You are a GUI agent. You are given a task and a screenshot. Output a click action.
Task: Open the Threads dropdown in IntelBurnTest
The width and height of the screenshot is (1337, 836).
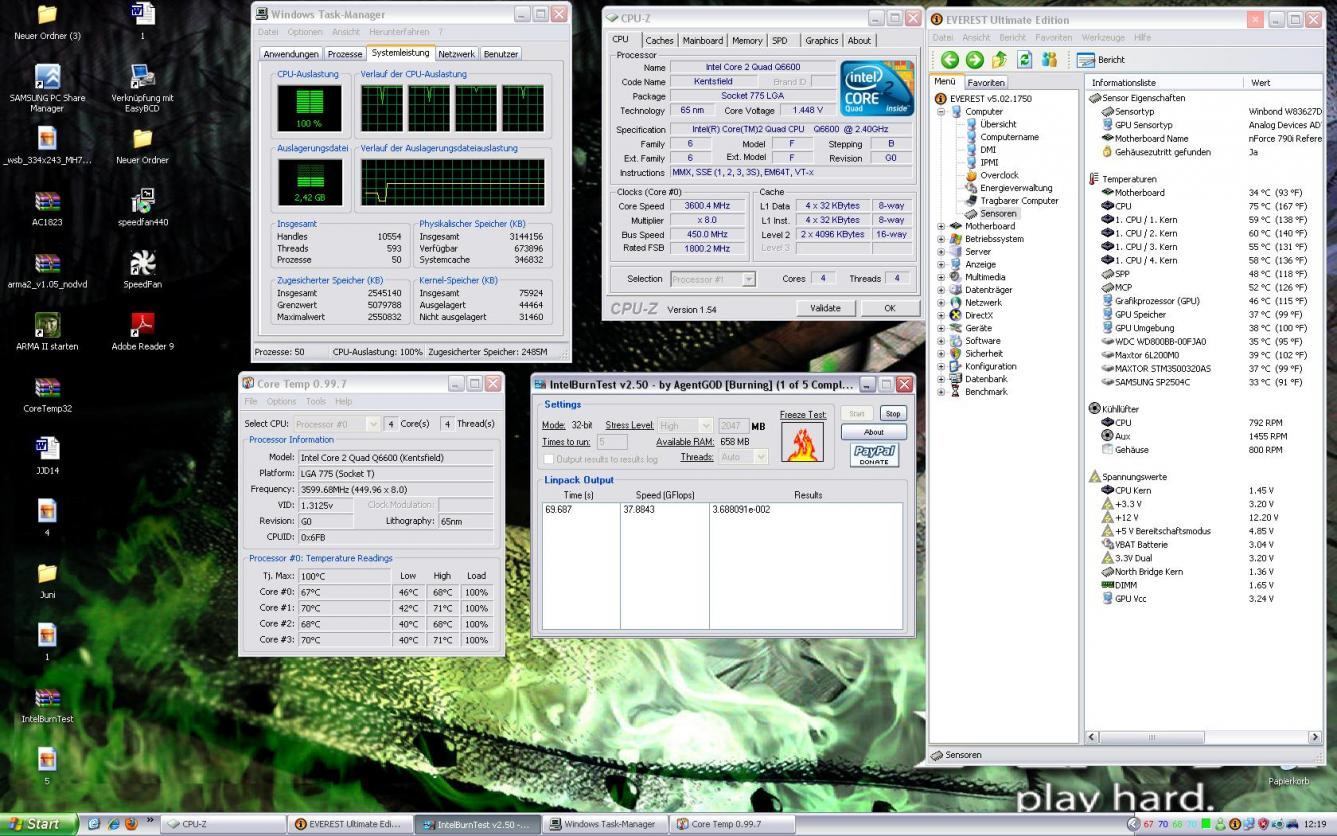pos(759,456)
